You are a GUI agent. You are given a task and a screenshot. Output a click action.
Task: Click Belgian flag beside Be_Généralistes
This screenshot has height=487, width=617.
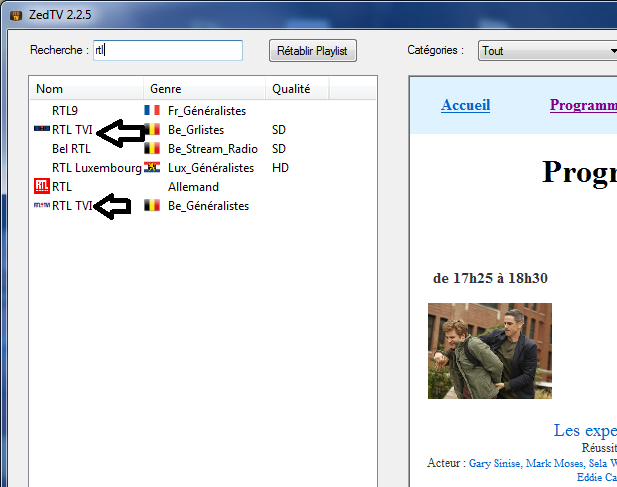[x=152, y=205]
